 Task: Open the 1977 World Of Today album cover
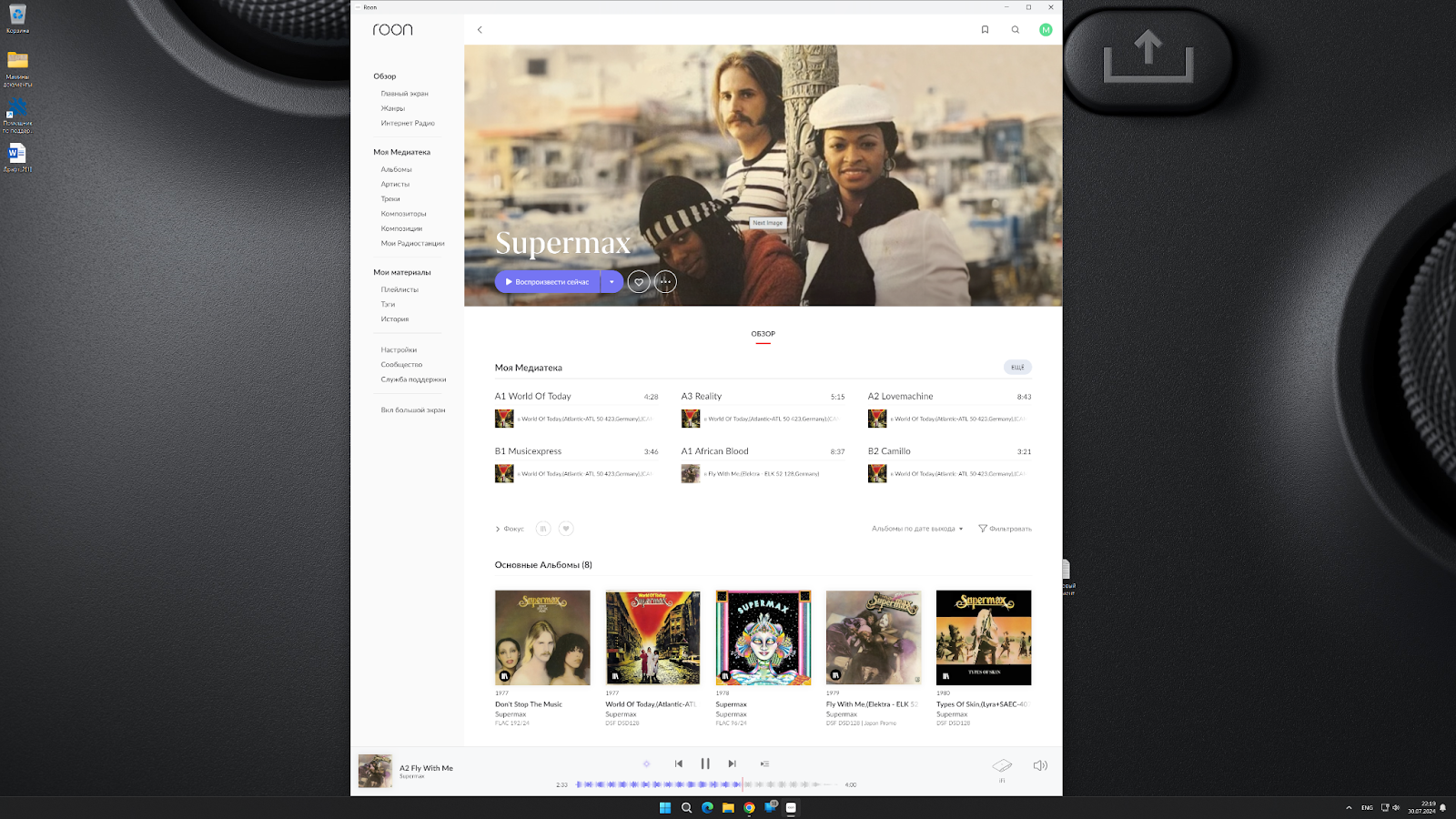pyautogui.click(x=652, y=638)
